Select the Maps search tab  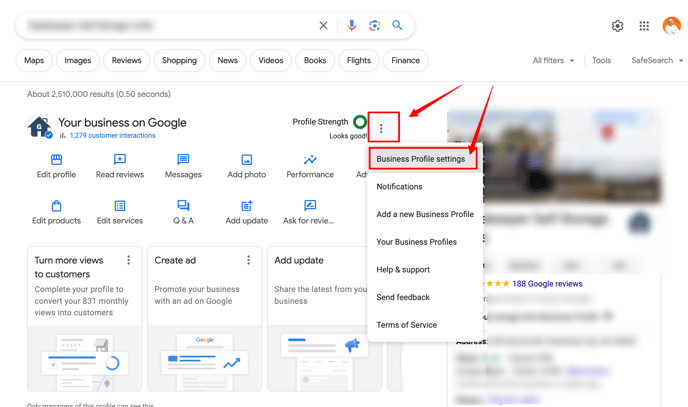pos(34,61)
